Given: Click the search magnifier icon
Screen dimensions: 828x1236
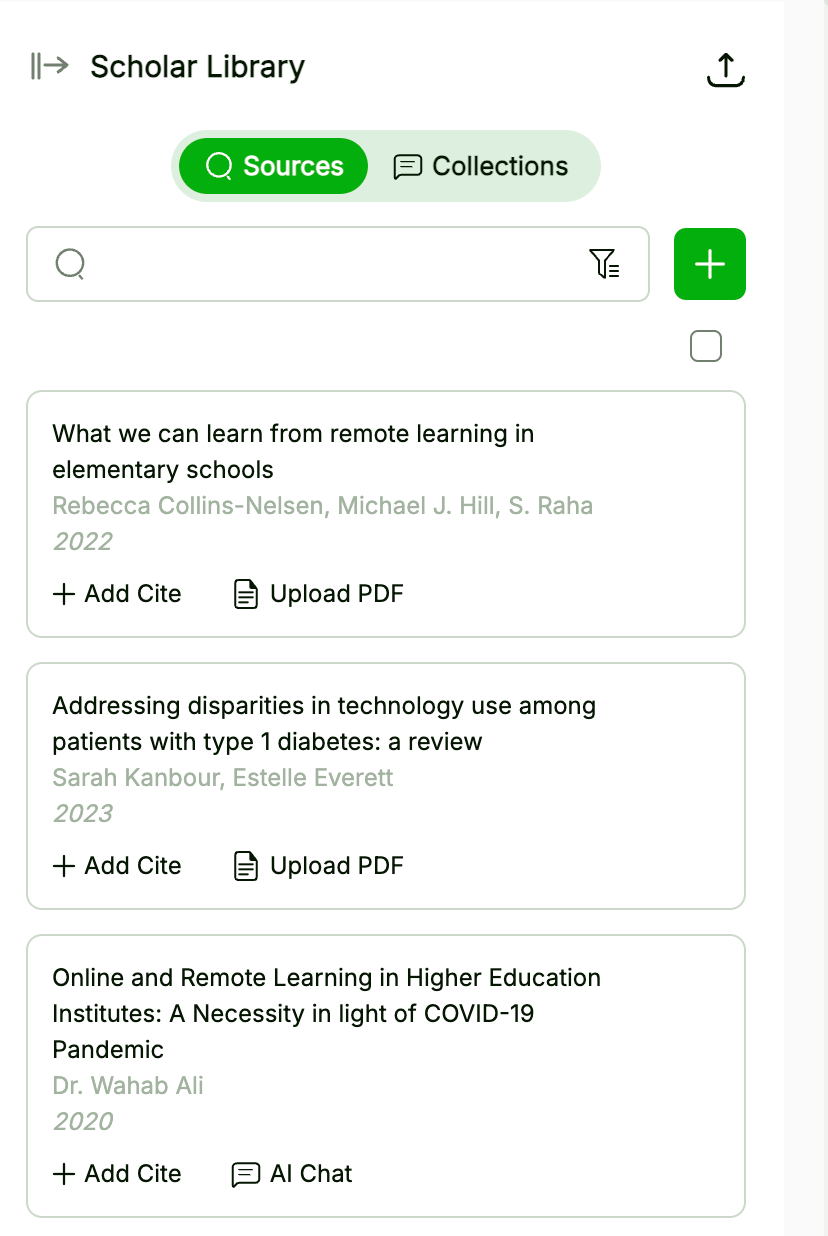Looking at the screenshot, I should click(x=70, y=264).
